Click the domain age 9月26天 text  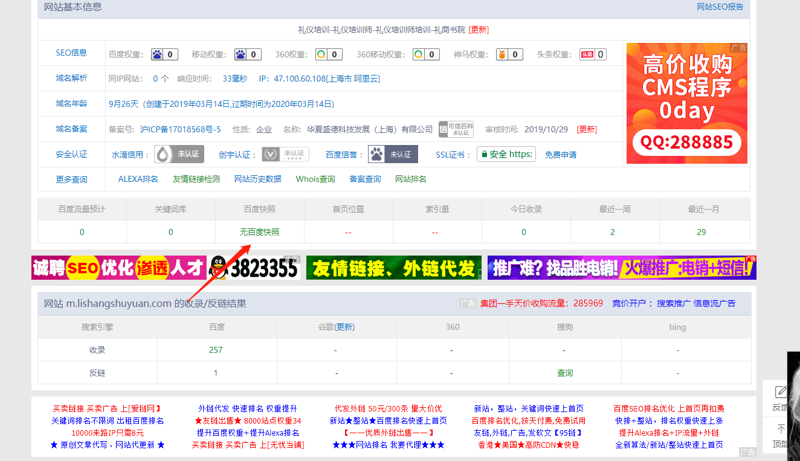(x=123, y=104)
